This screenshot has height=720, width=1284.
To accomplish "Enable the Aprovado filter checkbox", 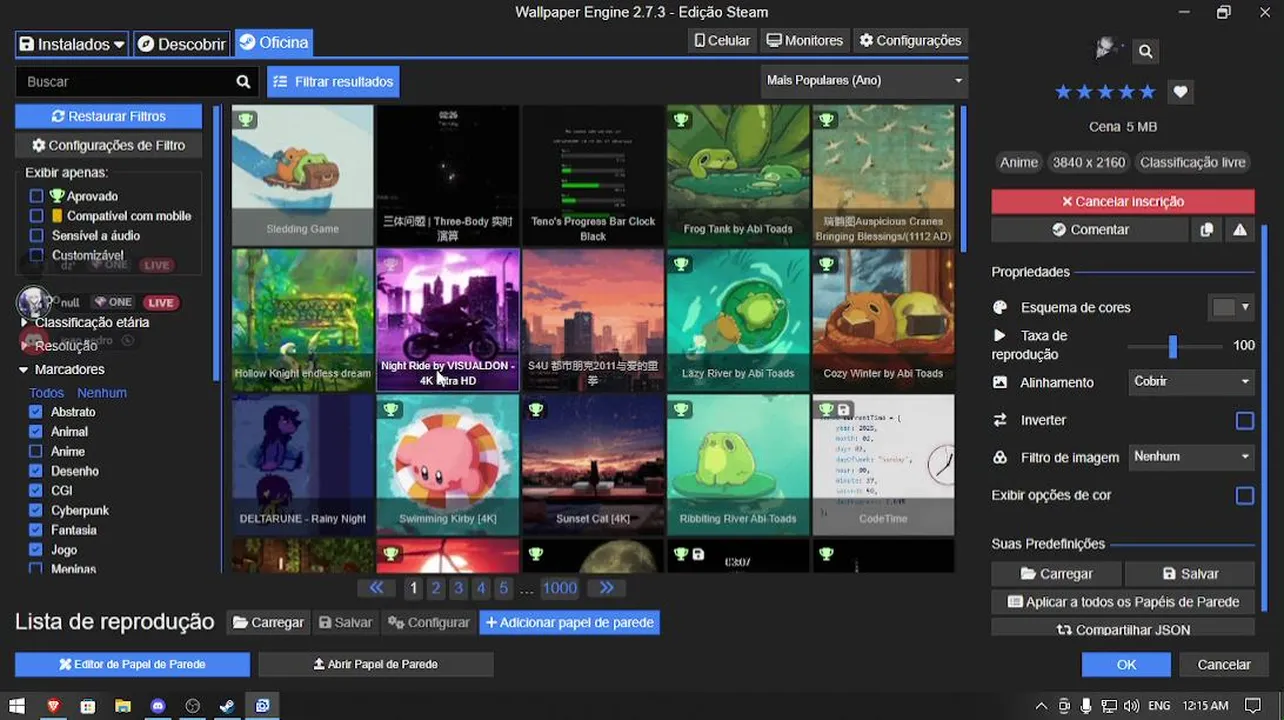I will (37, 196).
